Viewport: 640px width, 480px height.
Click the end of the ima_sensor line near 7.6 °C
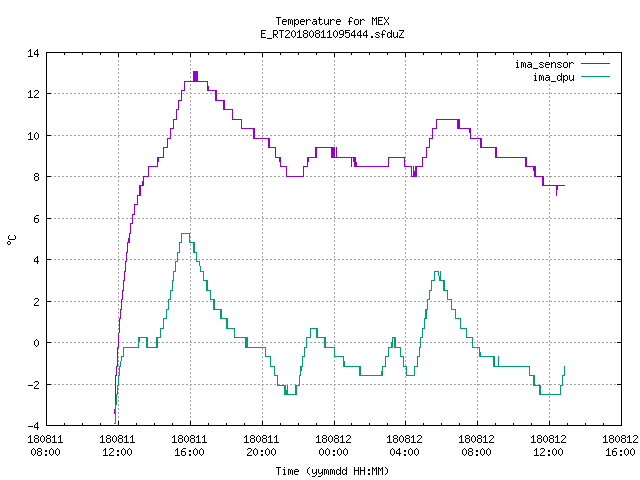tap(562, 186)
